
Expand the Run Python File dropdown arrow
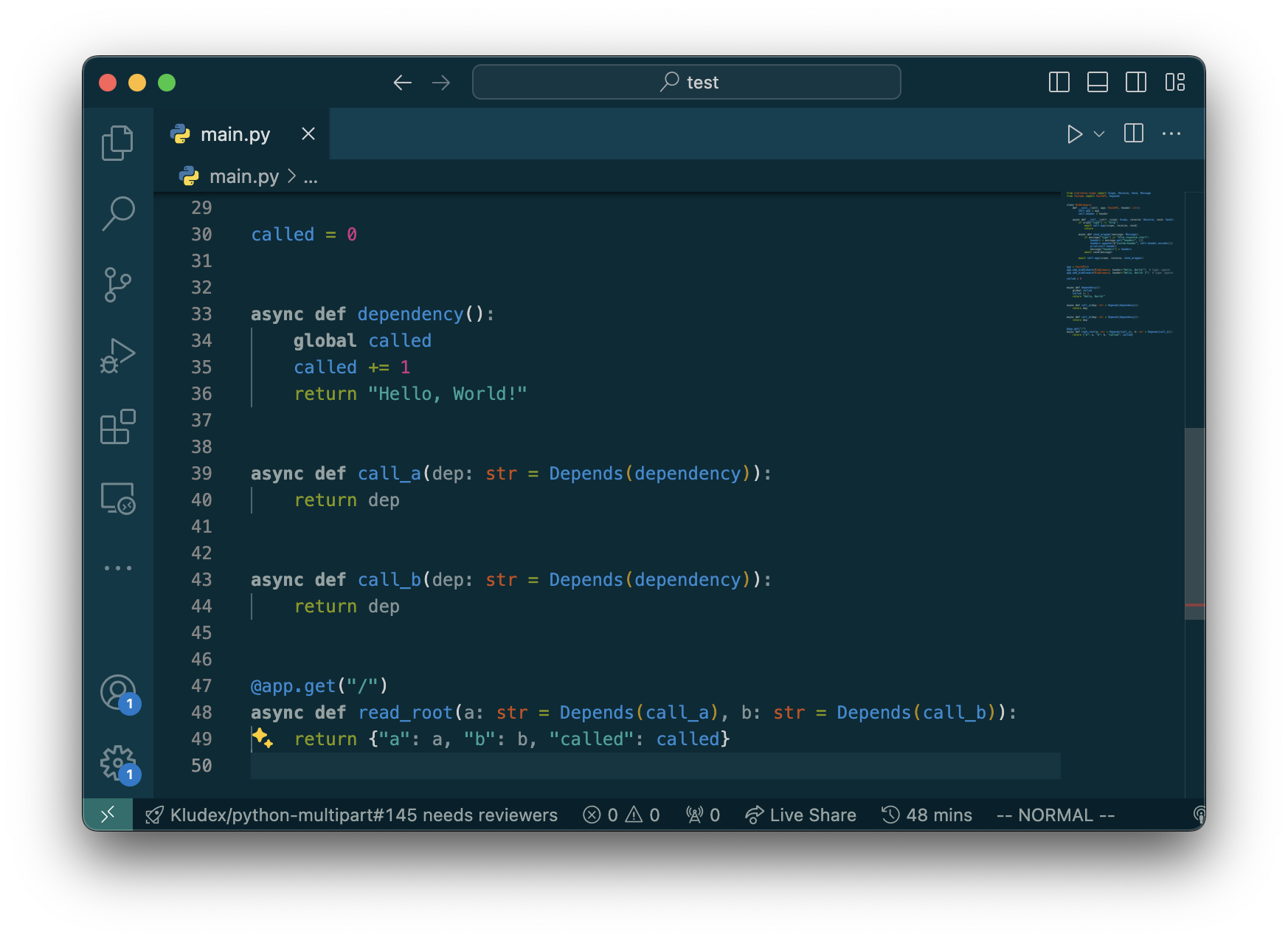[1099, 134]
